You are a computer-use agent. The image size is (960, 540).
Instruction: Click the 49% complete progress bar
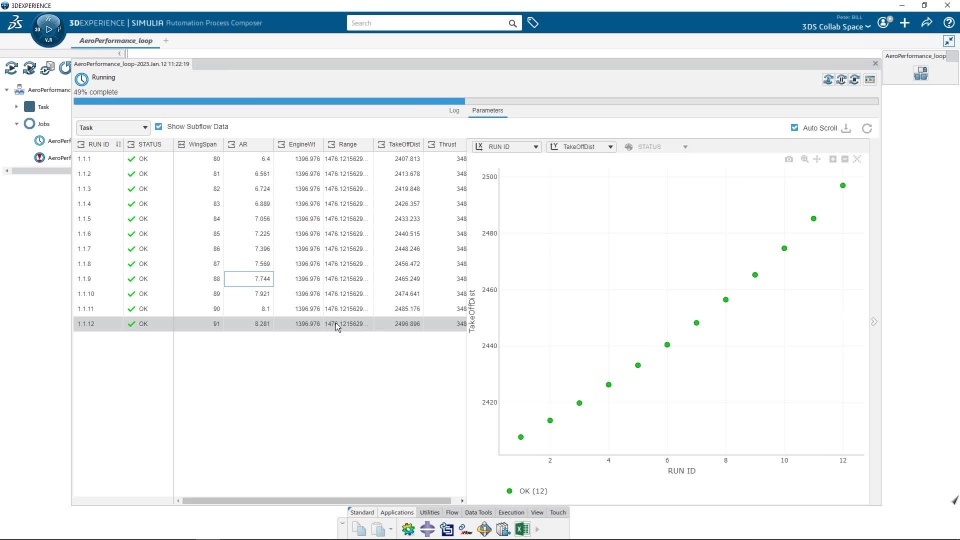[x=476, y=102]
